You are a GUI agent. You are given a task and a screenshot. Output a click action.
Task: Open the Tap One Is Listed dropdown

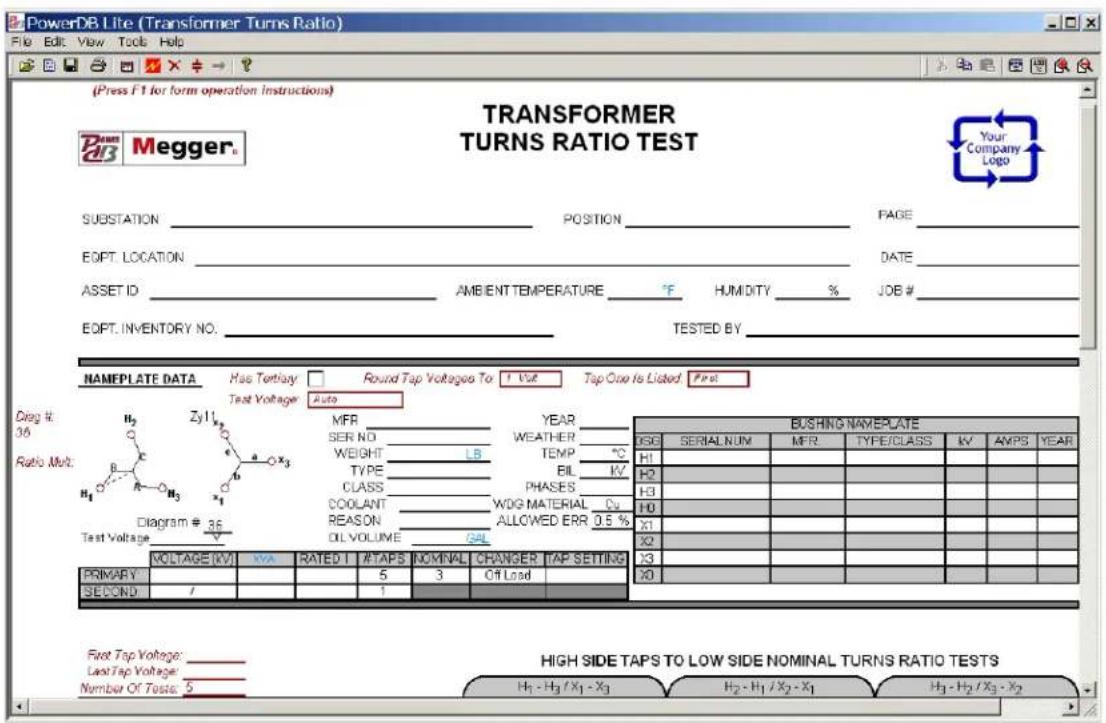718,379
